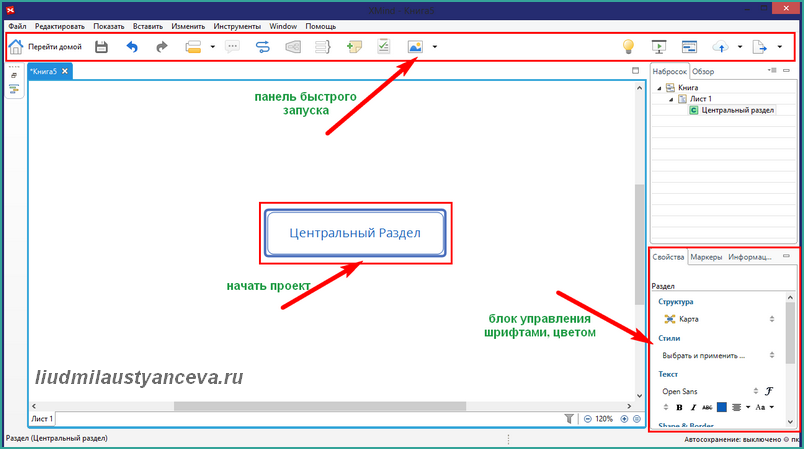Switch to the 'Обзор' tab

pyautogui.click(x=703, y=72)
